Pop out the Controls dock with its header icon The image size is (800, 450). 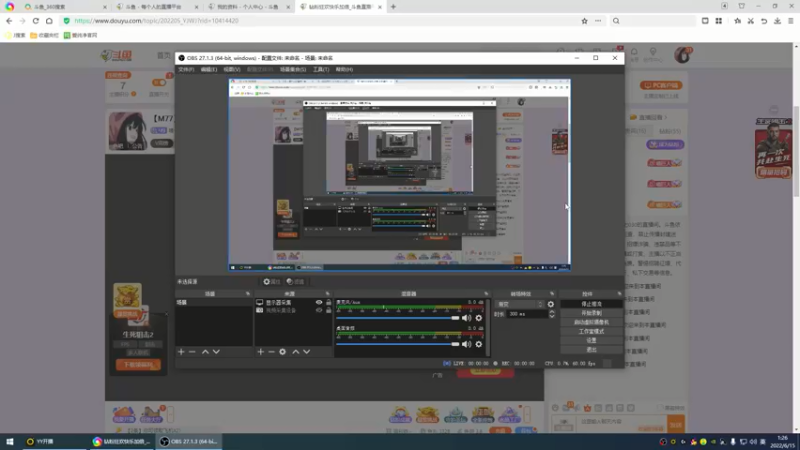(619, 294)
